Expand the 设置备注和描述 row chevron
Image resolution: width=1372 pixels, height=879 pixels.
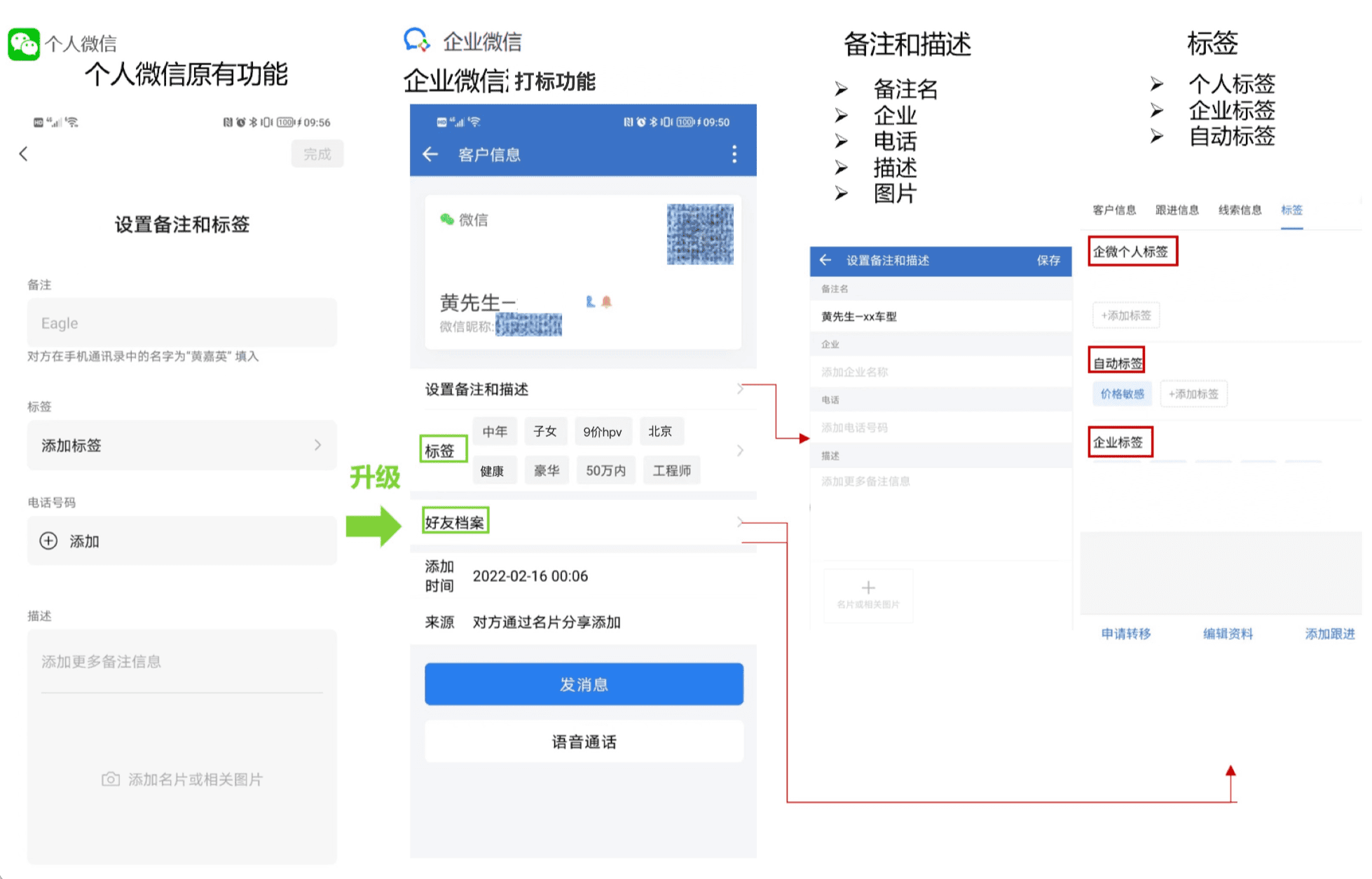(x=740, y=389)
